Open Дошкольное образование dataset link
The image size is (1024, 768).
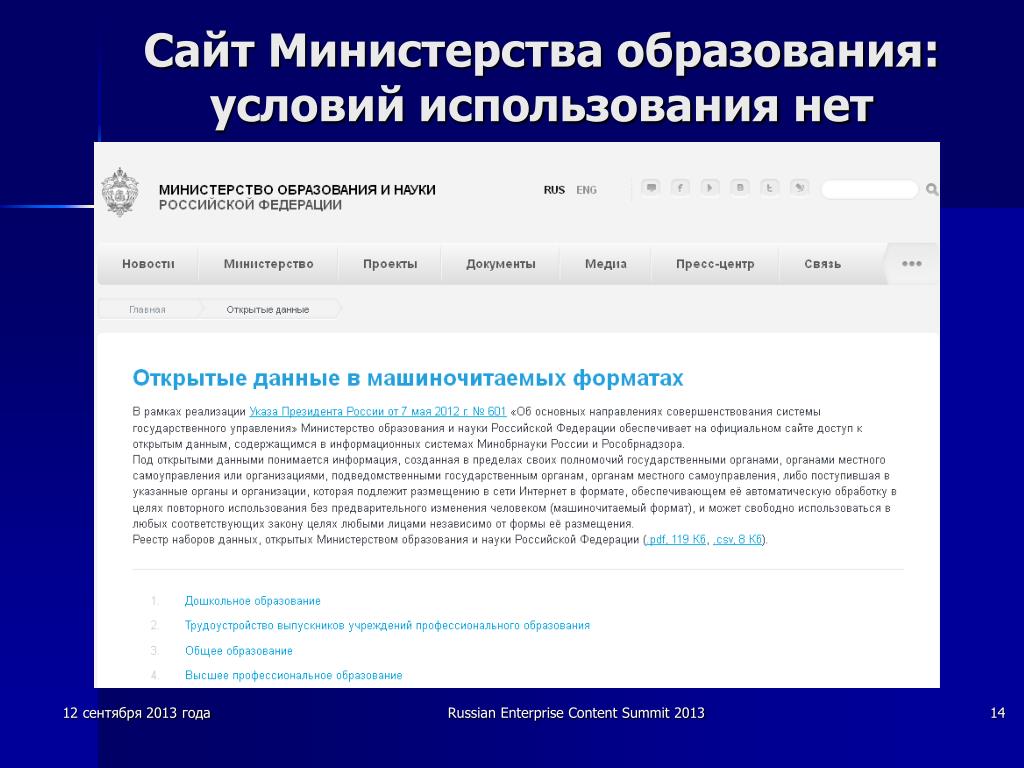click(x=253, y=601)
